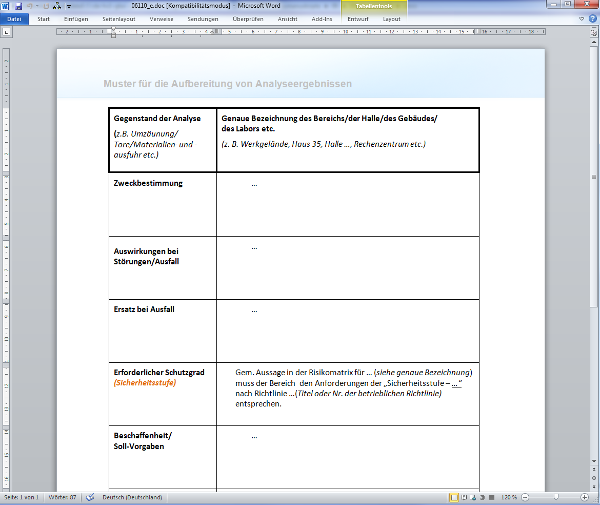Toggle Draft view button in status bar
The width and height of the screenshot is (600, 505).
tap(491, 497)
